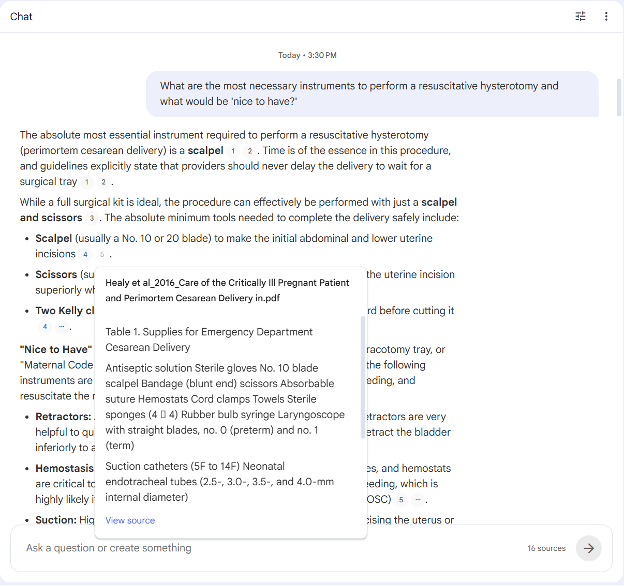Expand ellipsis citations after 'OSC)'

(418, 500)
